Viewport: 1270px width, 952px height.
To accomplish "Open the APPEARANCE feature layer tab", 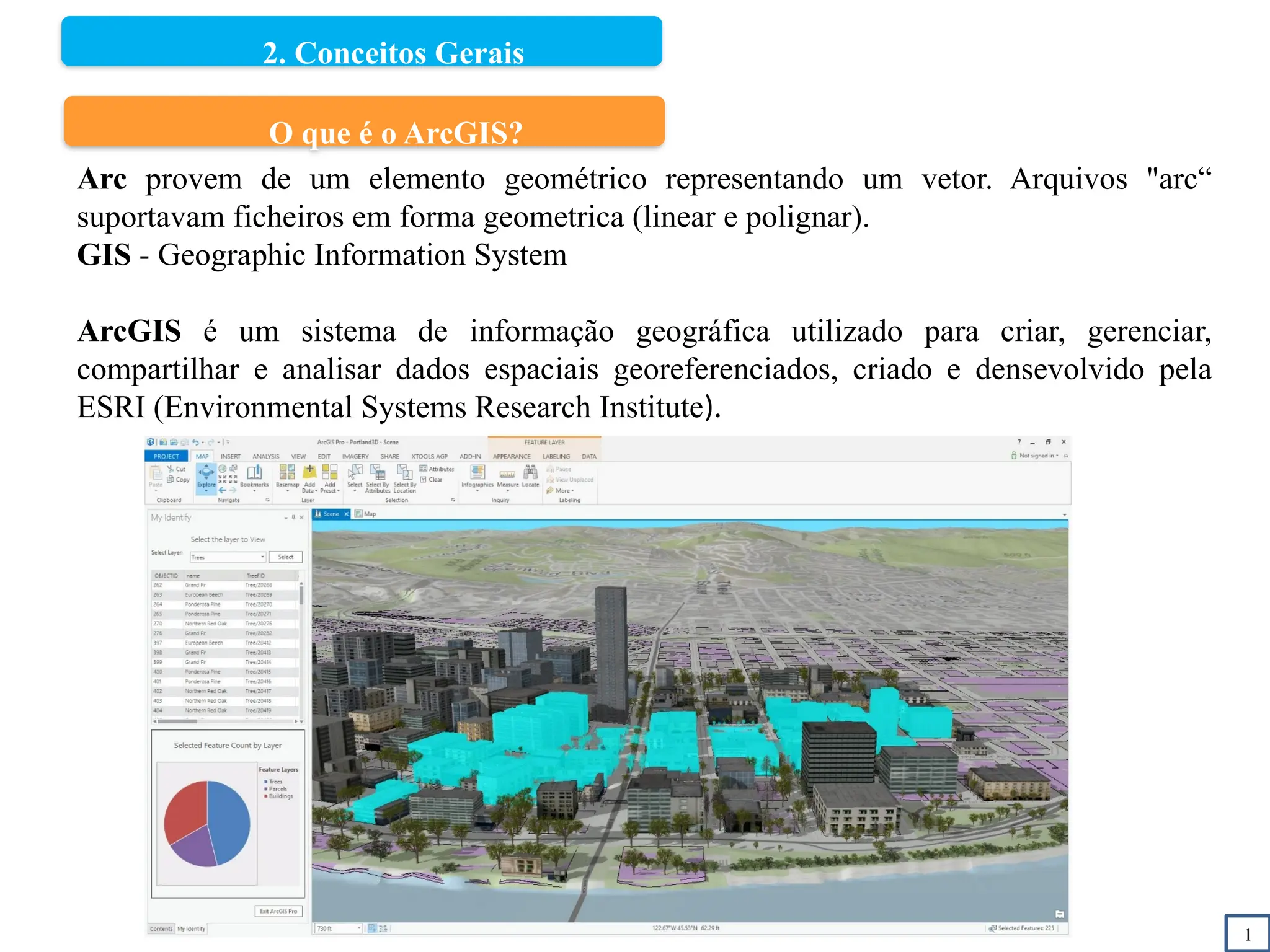I will click(x=512, y=456).
